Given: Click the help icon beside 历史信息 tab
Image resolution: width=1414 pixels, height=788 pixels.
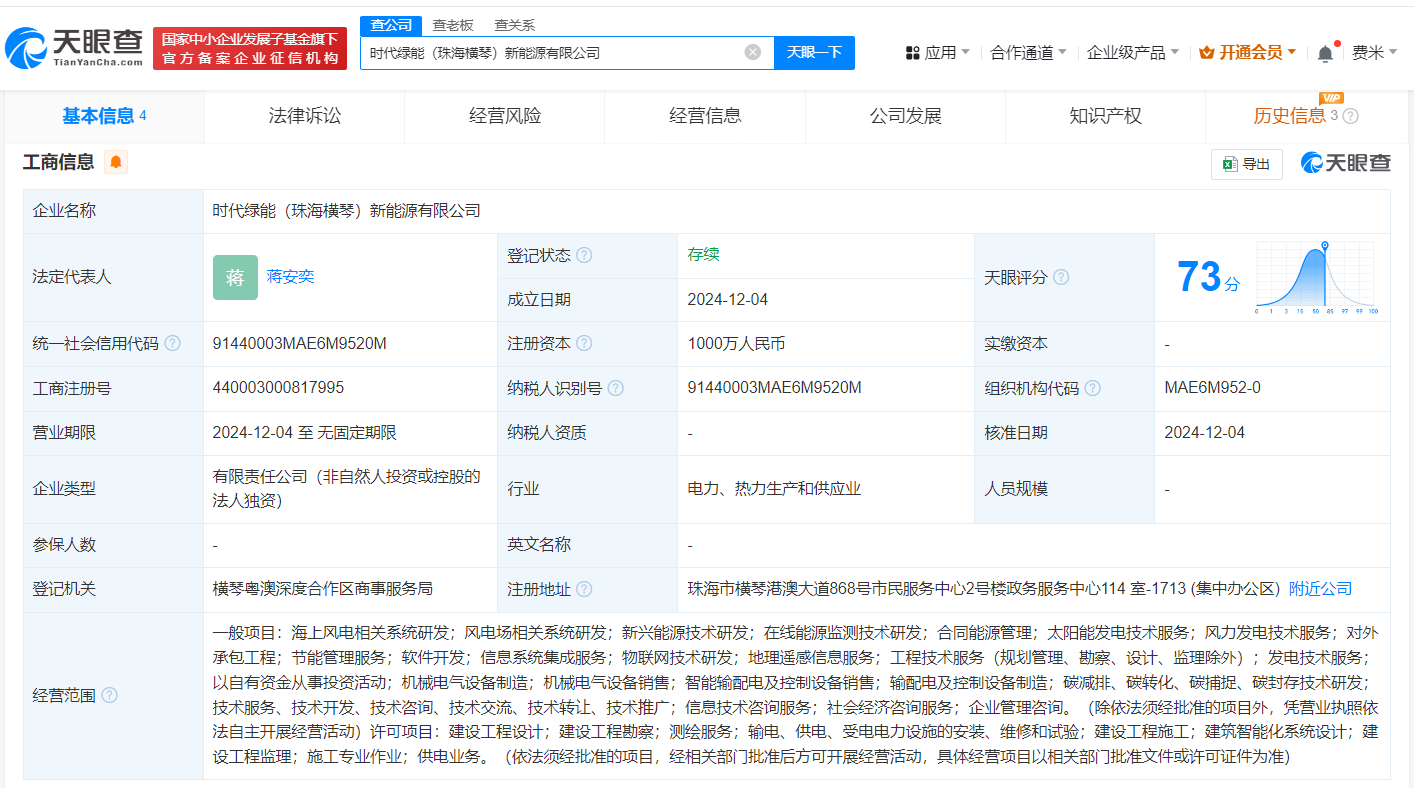Looking at the screenshot, I should [1350, 116].
